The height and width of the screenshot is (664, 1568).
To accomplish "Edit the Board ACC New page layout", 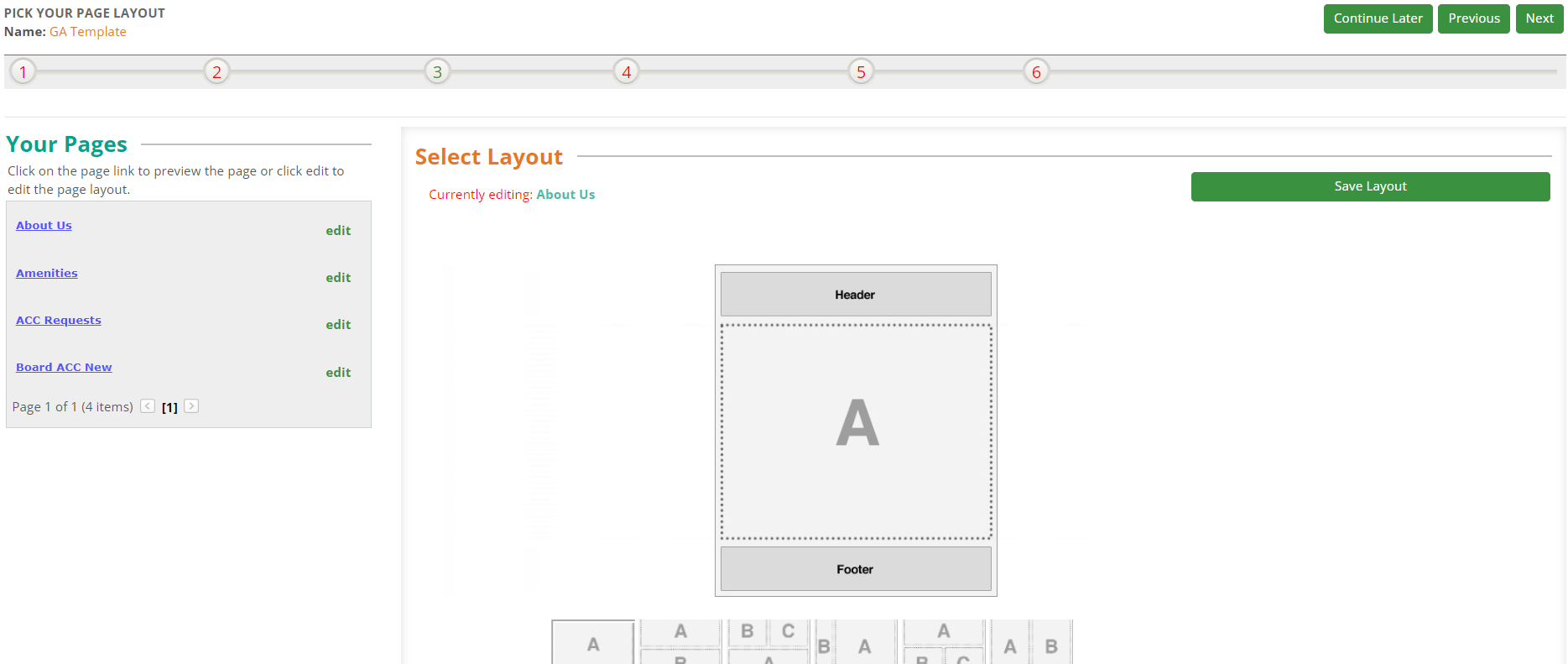I will 338,372.
